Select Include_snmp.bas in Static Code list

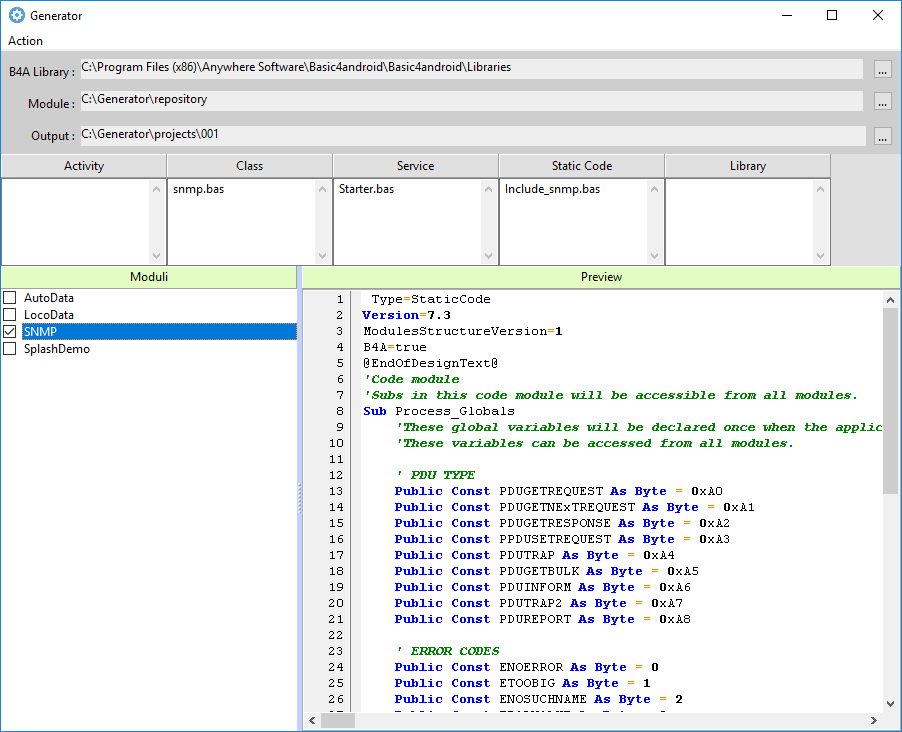[x=552, y=189]
